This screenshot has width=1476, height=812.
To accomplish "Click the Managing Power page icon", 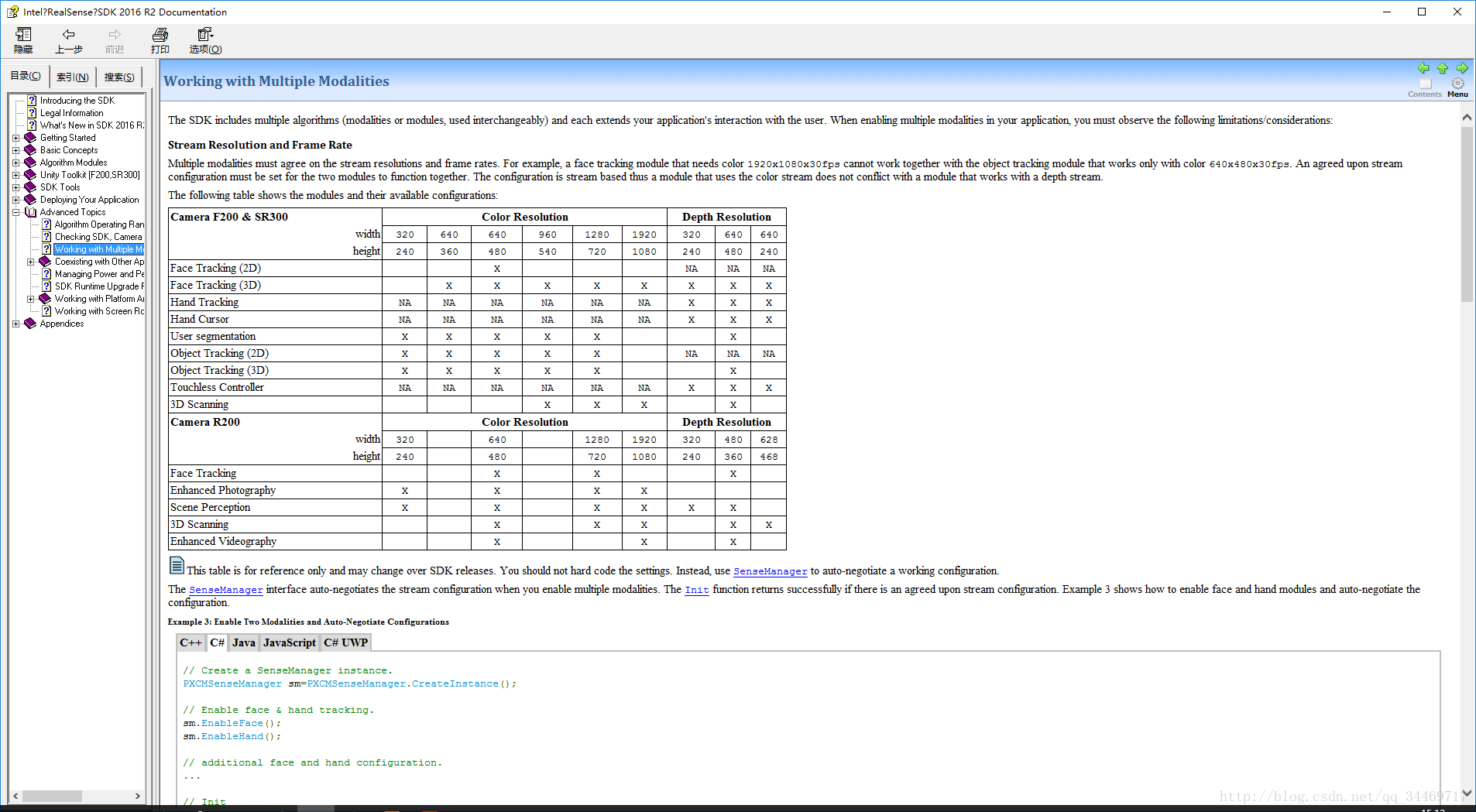I will [x=46, y=274].
